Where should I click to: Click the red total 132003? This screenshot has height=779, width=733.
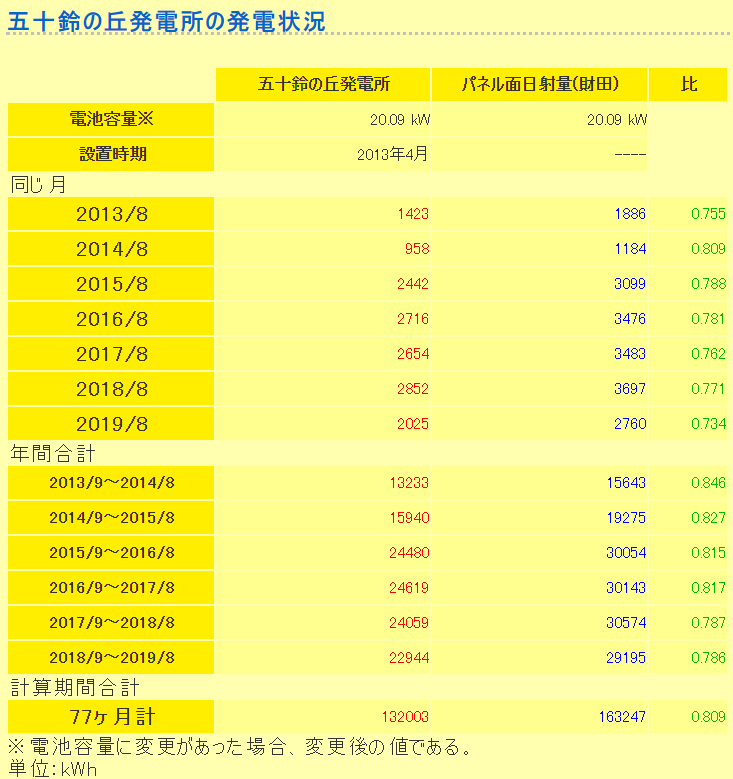pyautogui.click(x=405, y=717)
